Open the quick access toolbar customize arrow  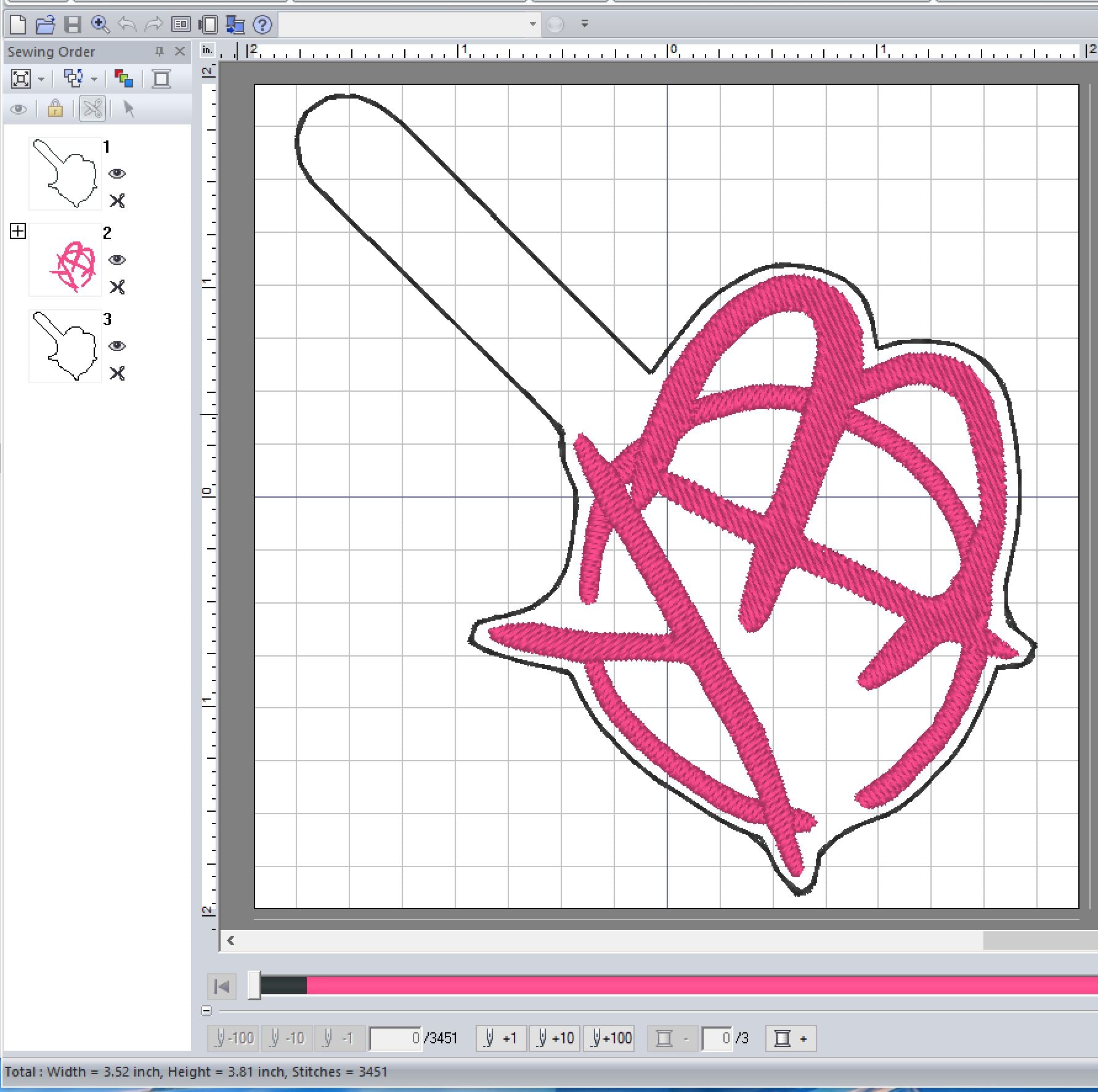click(x=584, y=25)
